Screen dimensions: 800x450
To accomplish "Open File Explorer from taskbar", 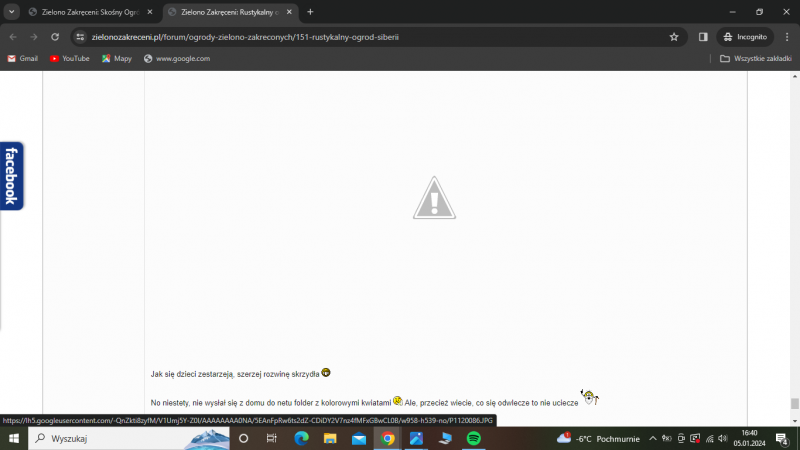I will tap(330, 438).
